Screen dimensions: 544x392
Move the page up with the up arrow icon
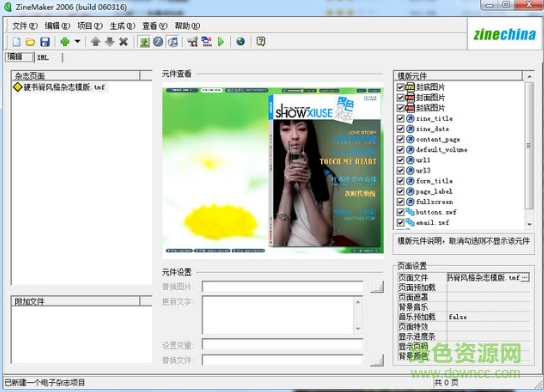(x=95, y=42)
